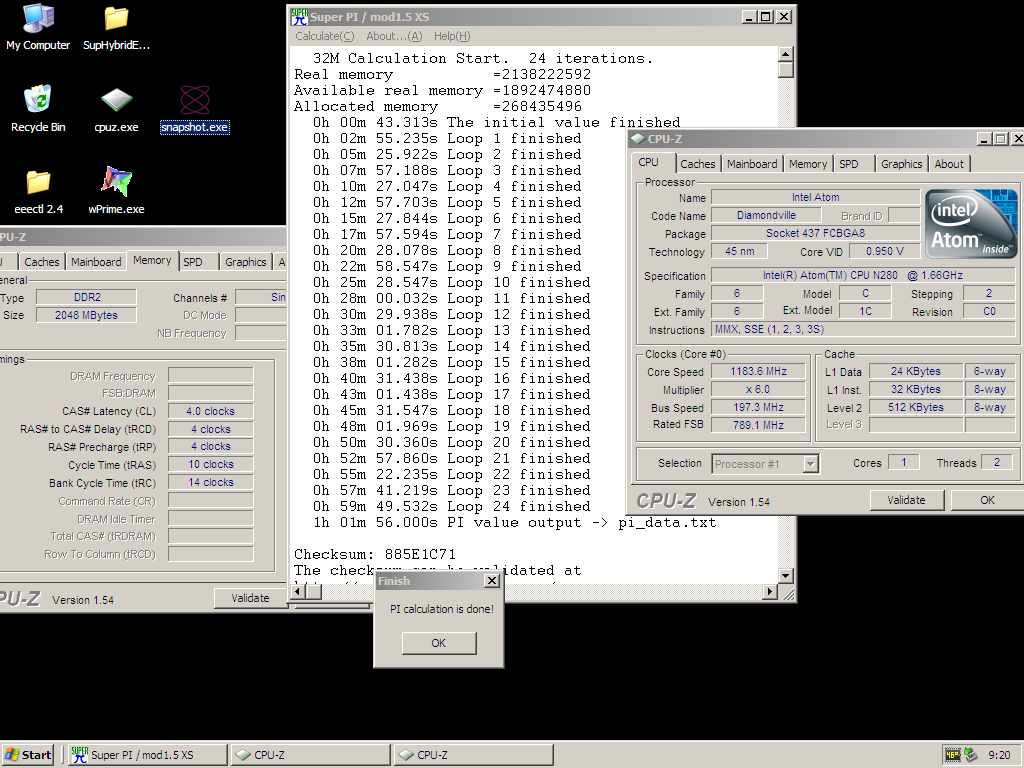Open Processor #1 selection dropdown

(810, 464)
